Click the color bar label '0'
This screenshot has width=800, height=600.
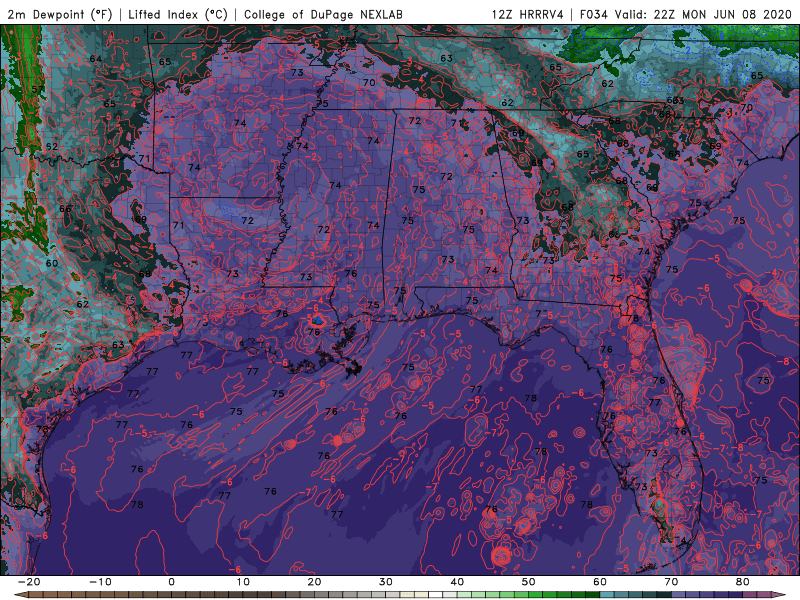point(171,582)
